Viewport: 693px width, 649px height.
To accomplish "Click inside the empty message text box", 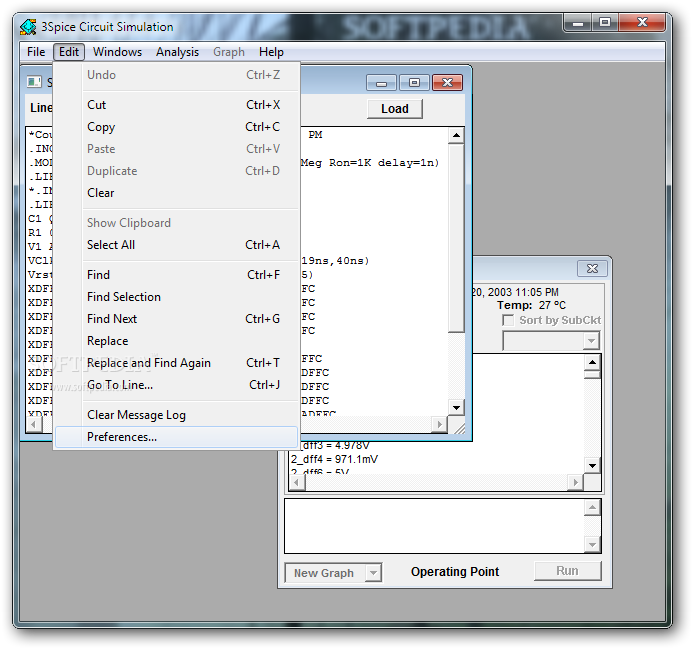I will coord(434,526).
